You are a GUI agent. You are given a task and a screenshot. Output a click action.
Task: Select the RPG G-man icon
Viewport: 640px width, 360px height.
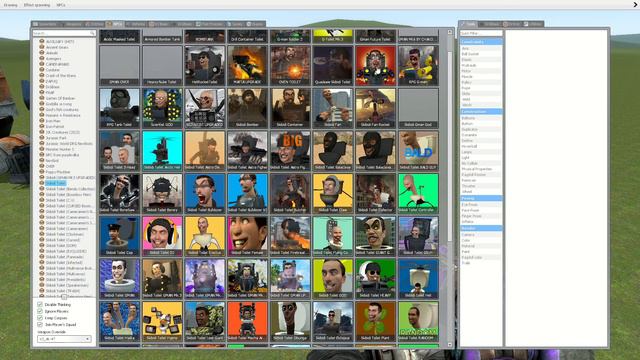click(x=418, y=65)
